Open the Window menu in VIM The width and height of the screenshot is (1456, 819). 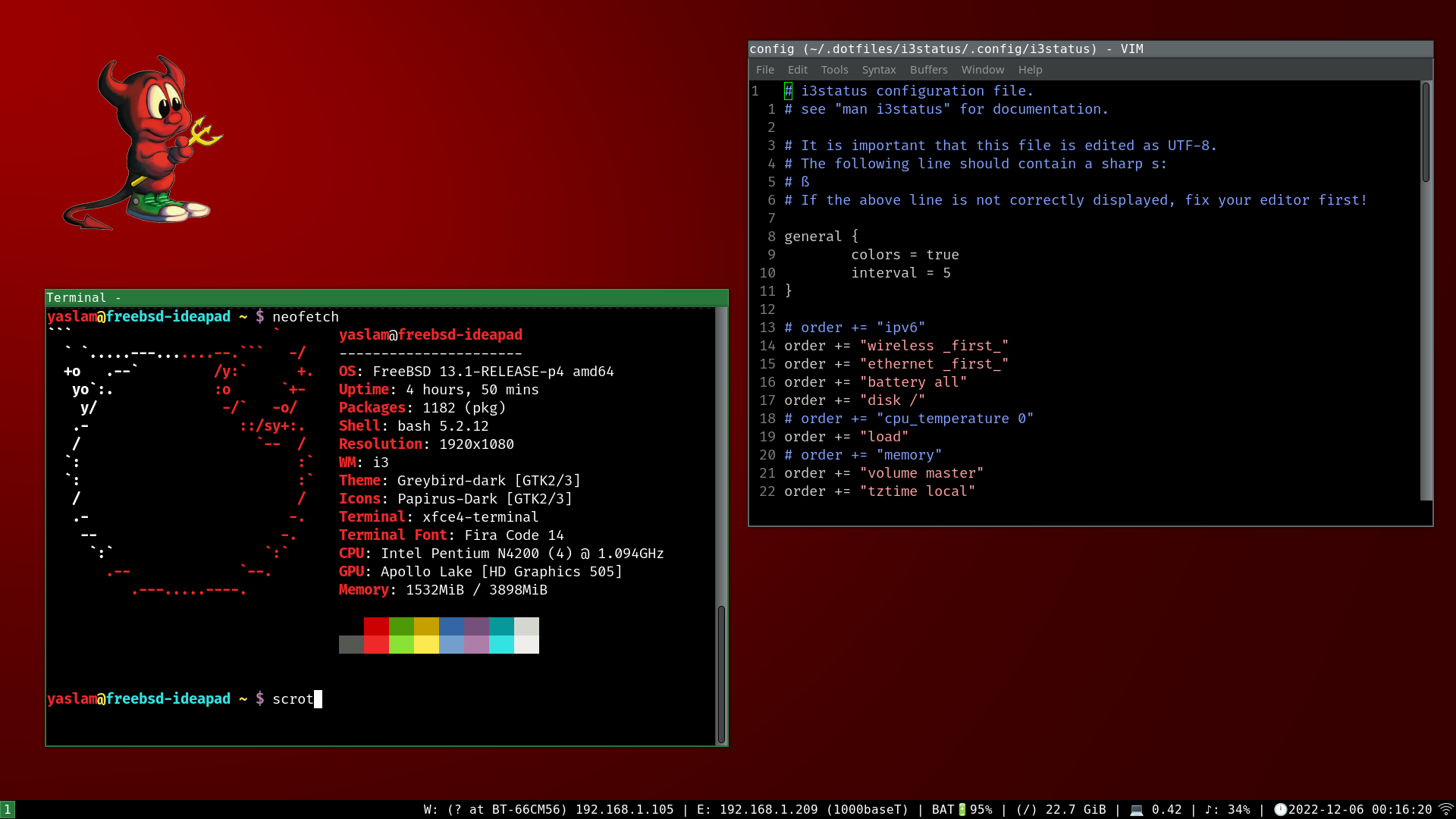pos(982,70)
